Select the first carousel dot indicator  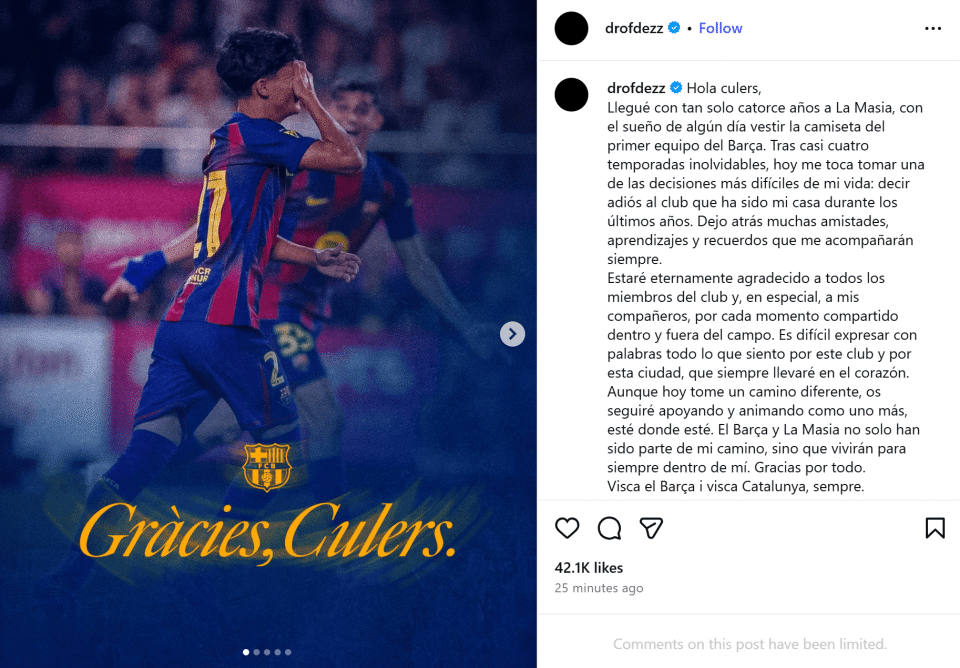(x=246, y=652)
